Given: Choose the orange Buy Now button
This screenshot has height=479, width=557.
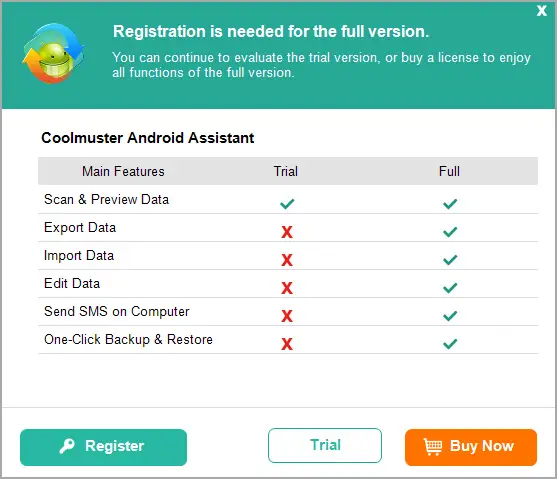Looking at the screenshot, I should click(x=471, y=447).
